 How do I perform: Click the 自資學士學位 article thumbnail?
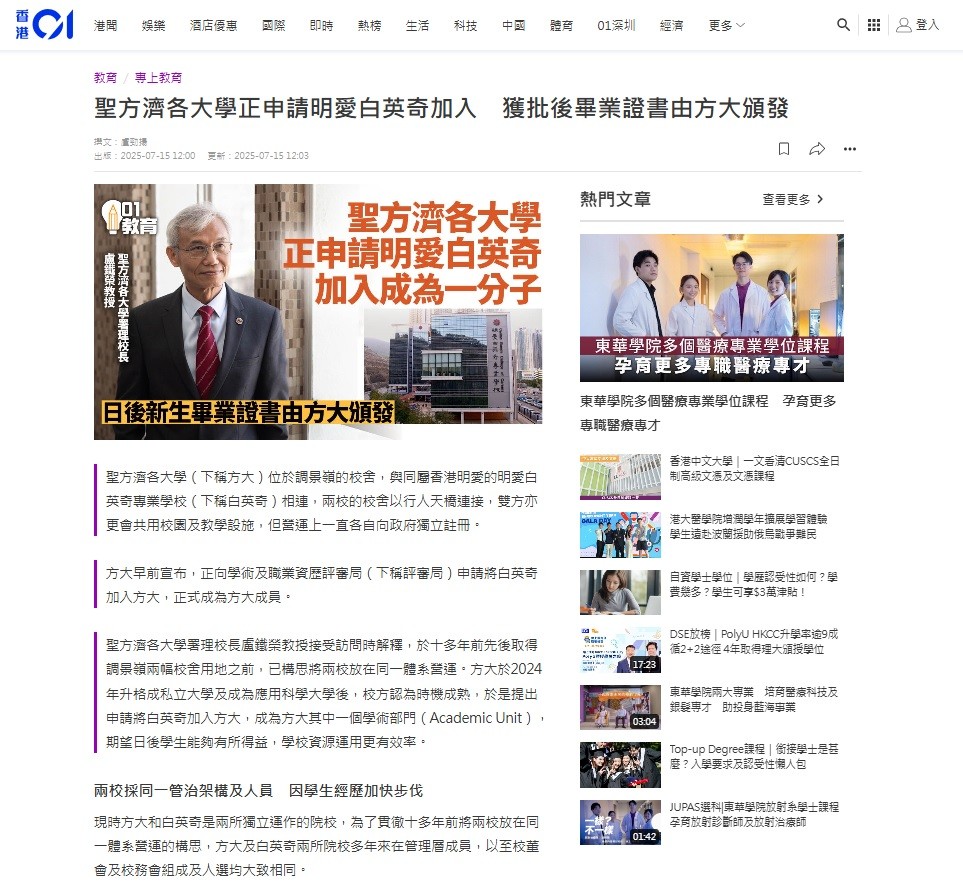click(620, 592)
